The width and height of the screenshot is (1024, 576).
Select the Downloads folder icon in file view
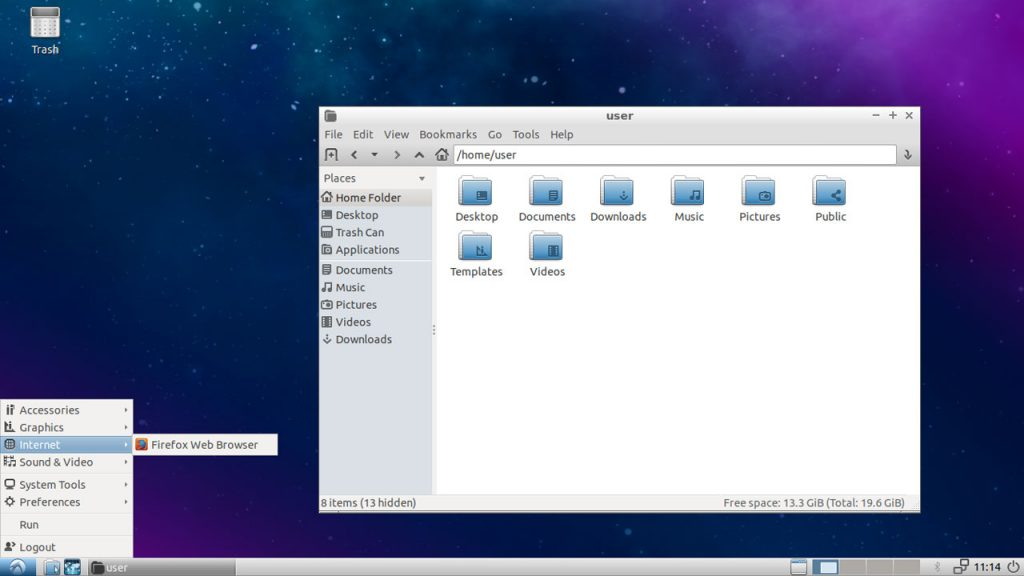[618, 191]
